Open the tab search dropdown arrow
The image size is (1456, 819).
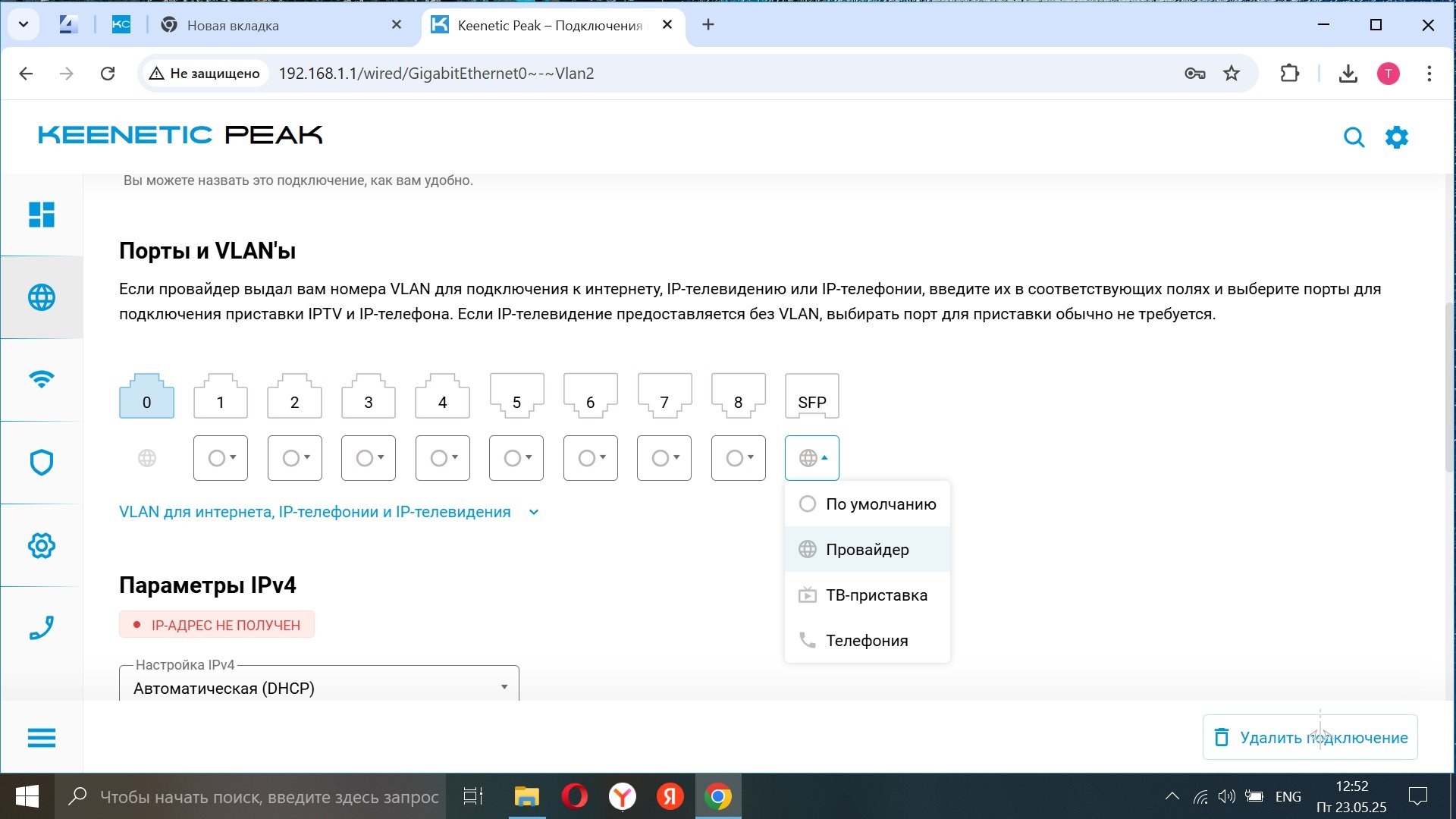(24, 25)
